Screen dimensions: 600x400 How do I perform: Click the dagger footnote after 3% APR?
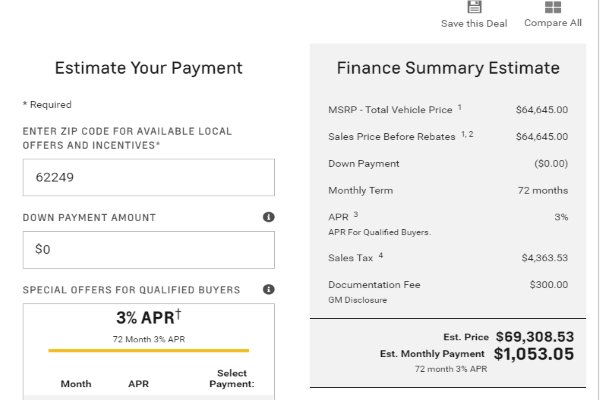click(x=178, y=314)
